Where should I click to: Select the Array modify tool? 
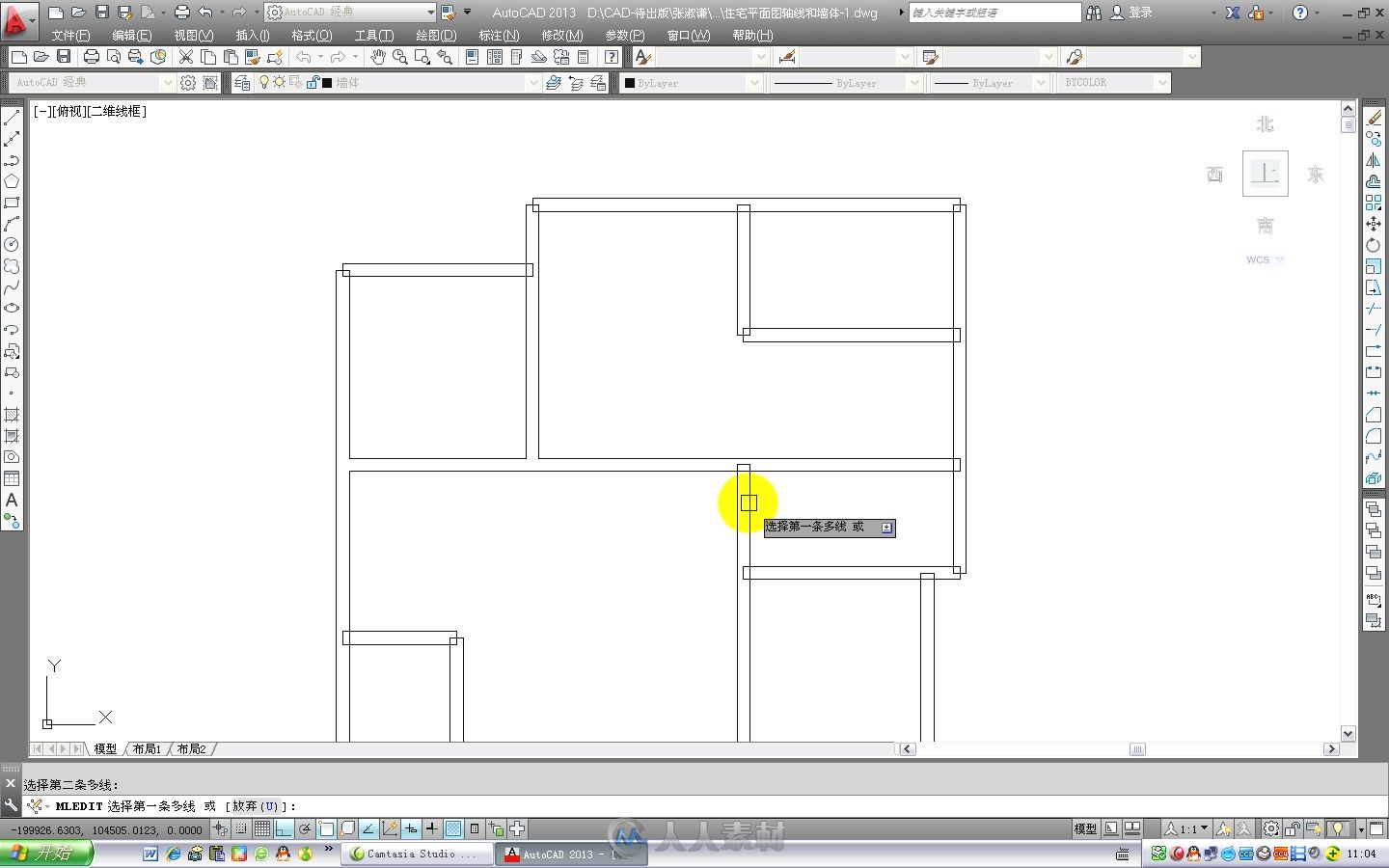pyautogui.click(x=1374, y=203)
